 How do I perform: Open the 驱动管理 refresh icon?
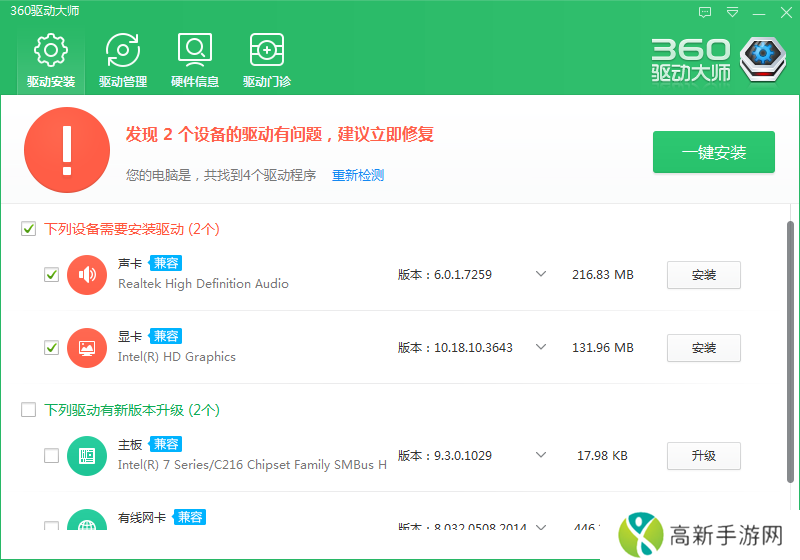[122, 50]
